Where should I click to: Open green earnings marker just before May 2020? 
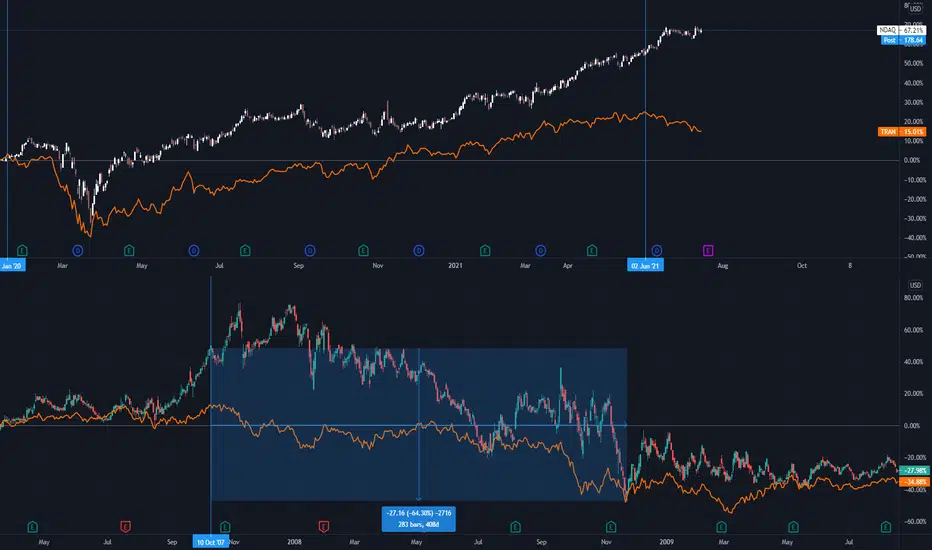point(129,250)
